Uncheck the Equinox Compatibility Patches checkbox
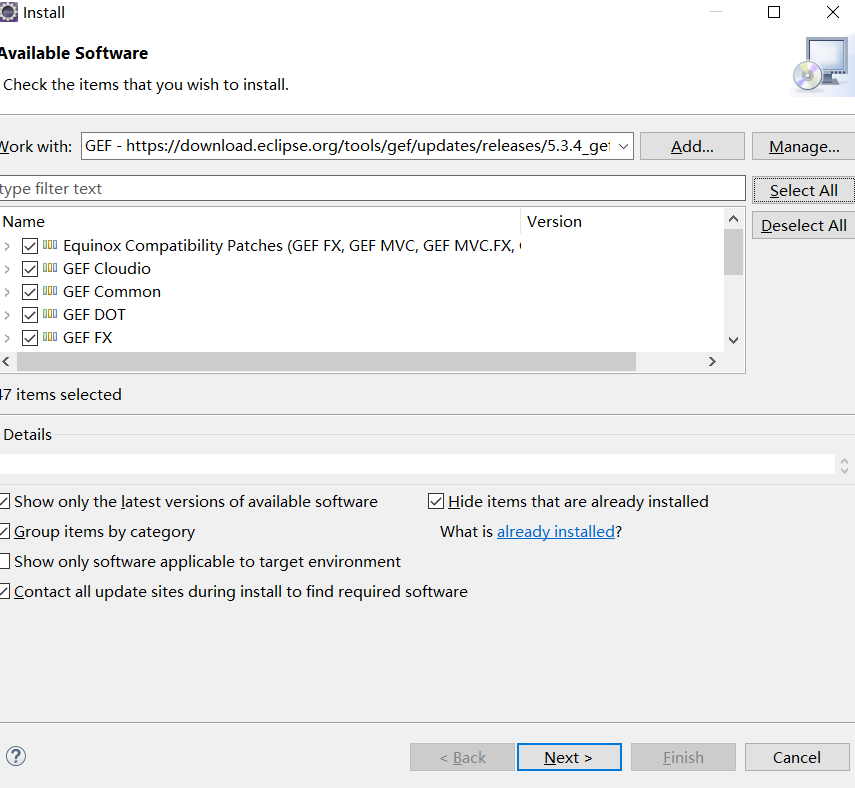Screen dimensions: 855x788 point(30,246)
